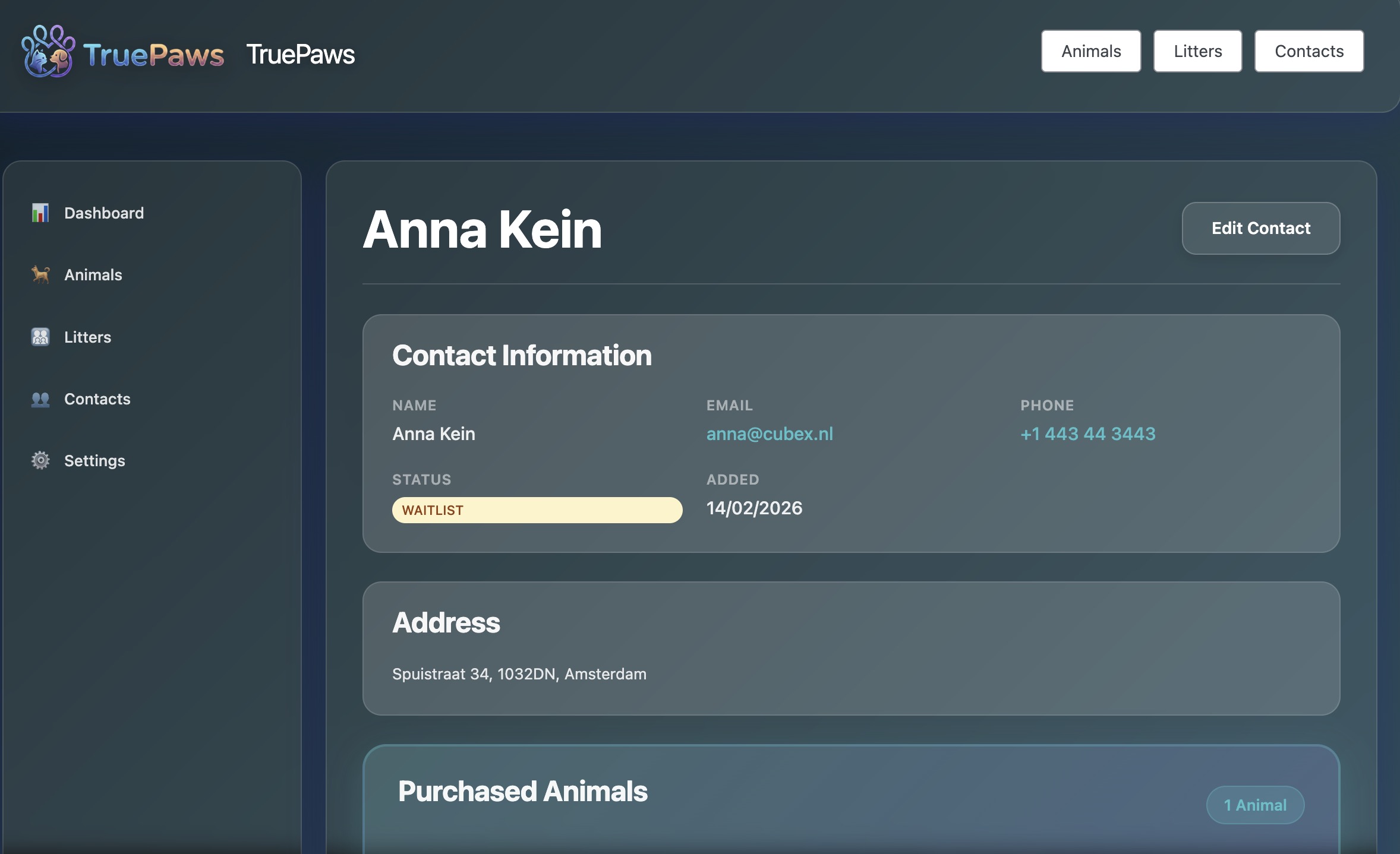Click the TruePaws gradient wordmark in header

tap(153, 55)
